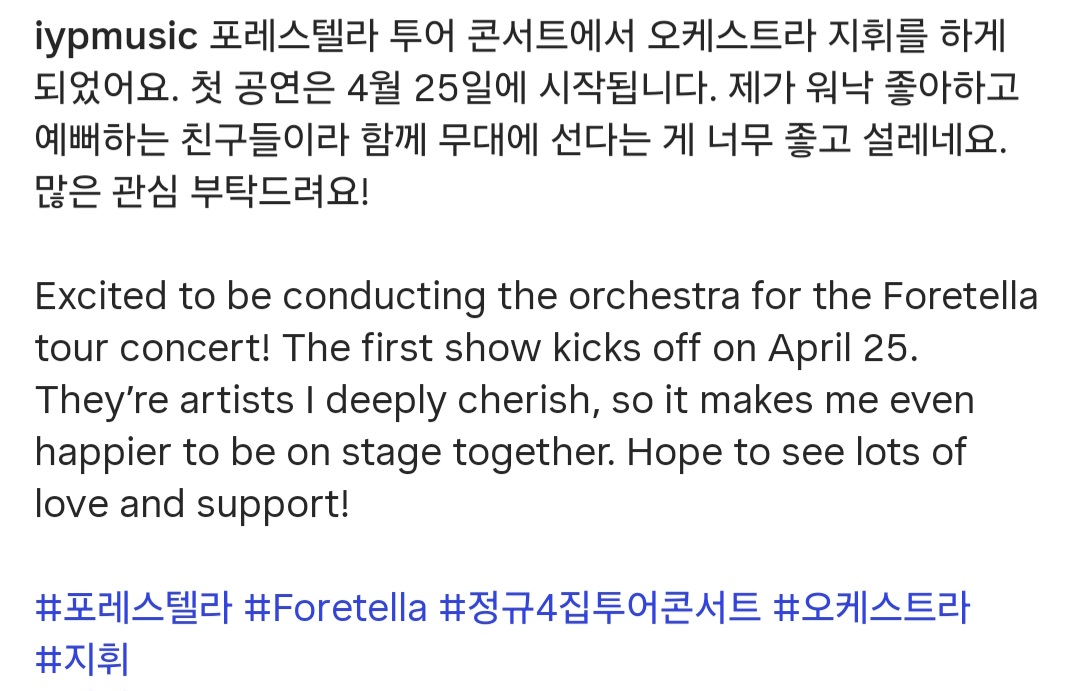Click "tour concert!" in the English caption
Image resolution: width=1080 pixels, height=691 pixels.
(153, 349)
